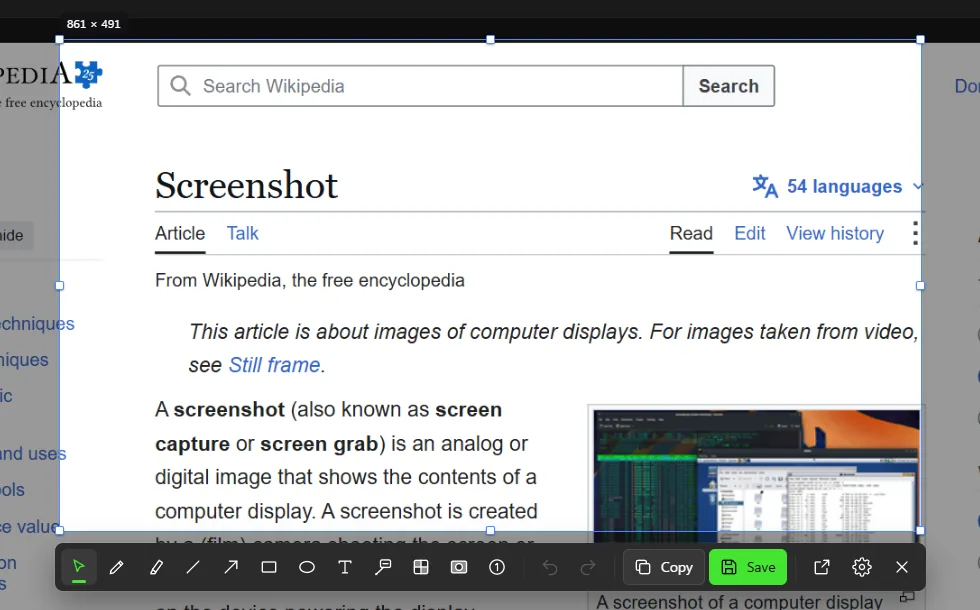Click the 861 × 491 selection size label

(x=94, y=24)
